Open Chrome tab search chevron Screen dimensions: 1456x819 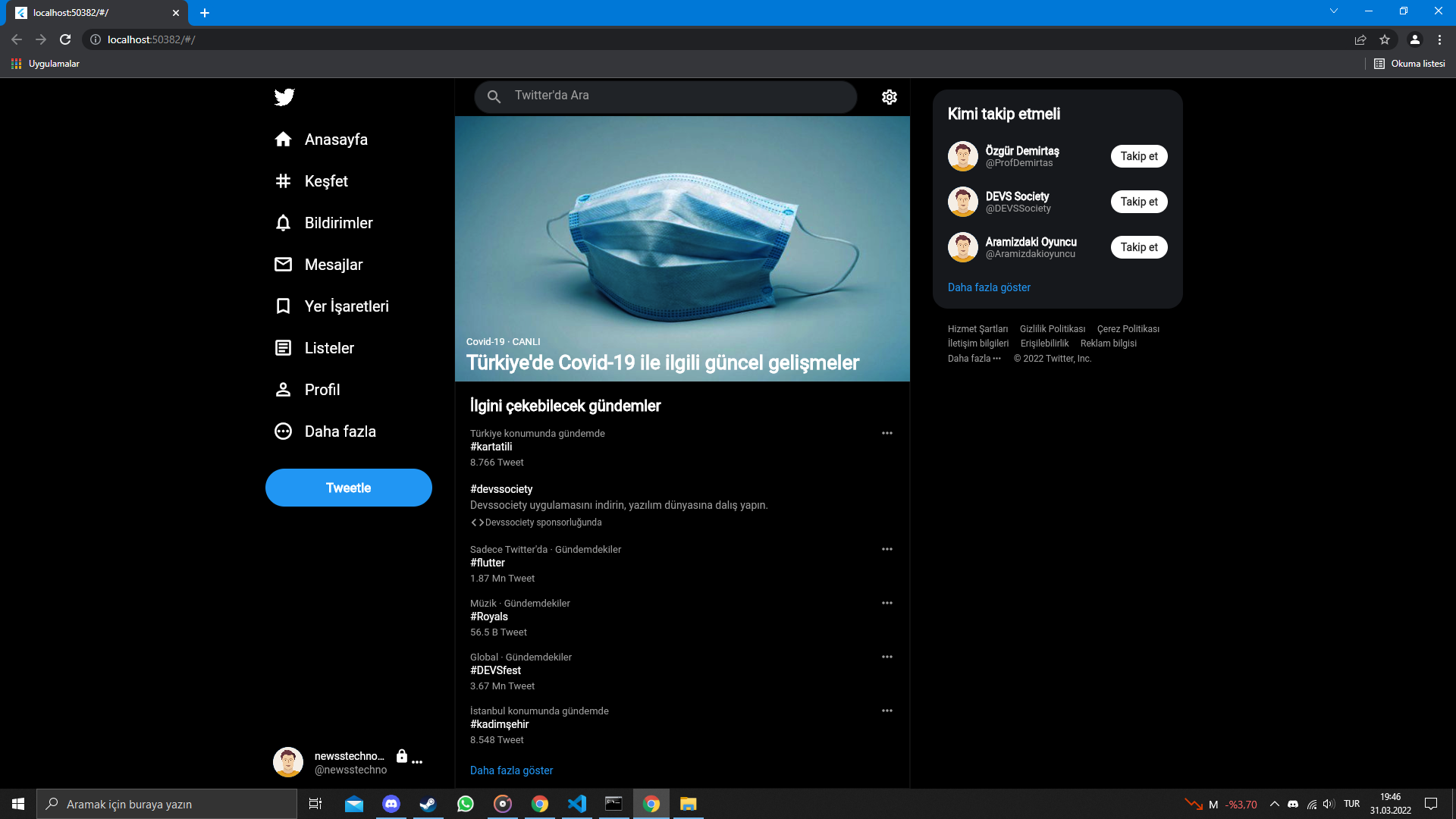pyautogui.click(x=1334, y=11)
